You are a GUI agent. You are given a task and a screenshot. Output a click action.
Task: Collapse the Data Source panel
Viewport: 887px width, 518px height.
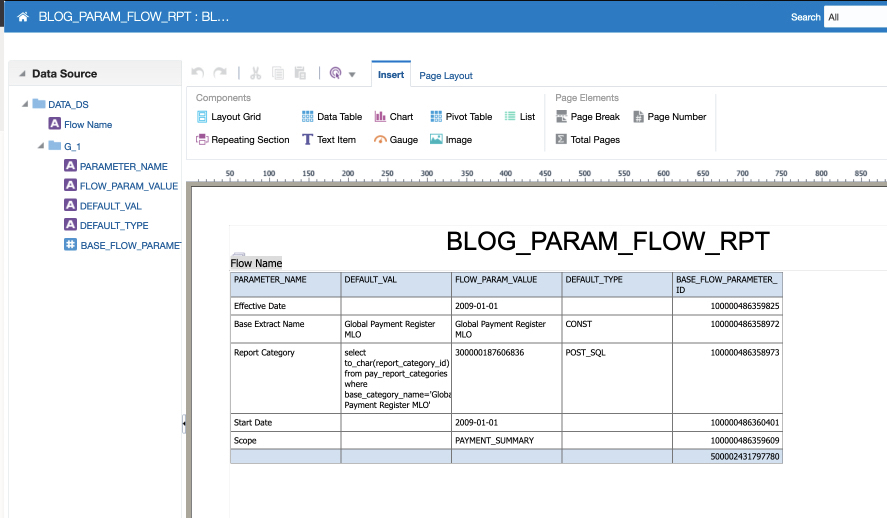tap(22, 74)
